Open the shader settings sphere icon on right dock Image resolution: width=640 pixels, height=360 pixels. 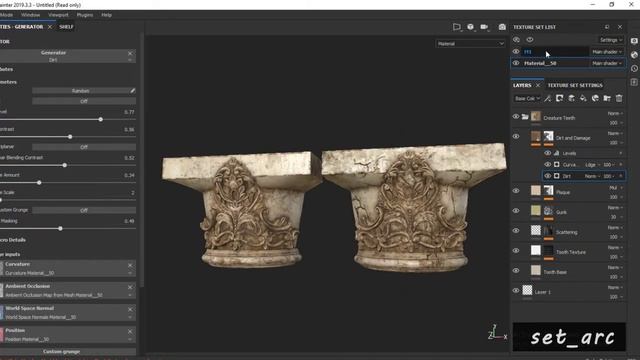click(634, 55)
